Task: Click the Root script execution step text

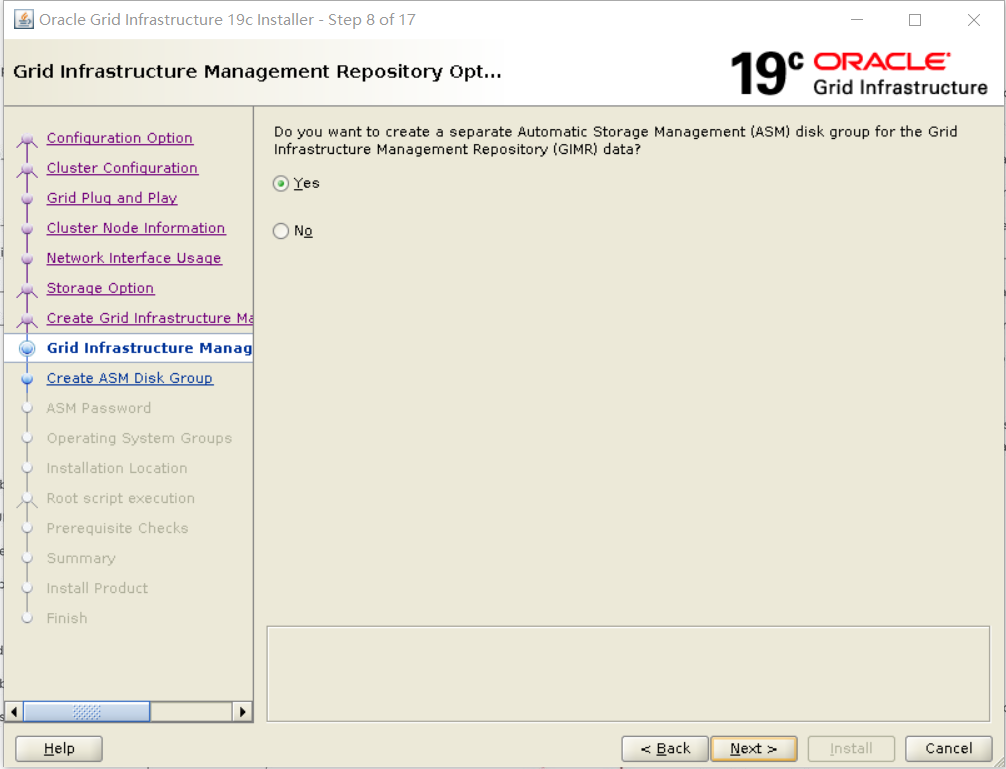Action: [121, 498]
